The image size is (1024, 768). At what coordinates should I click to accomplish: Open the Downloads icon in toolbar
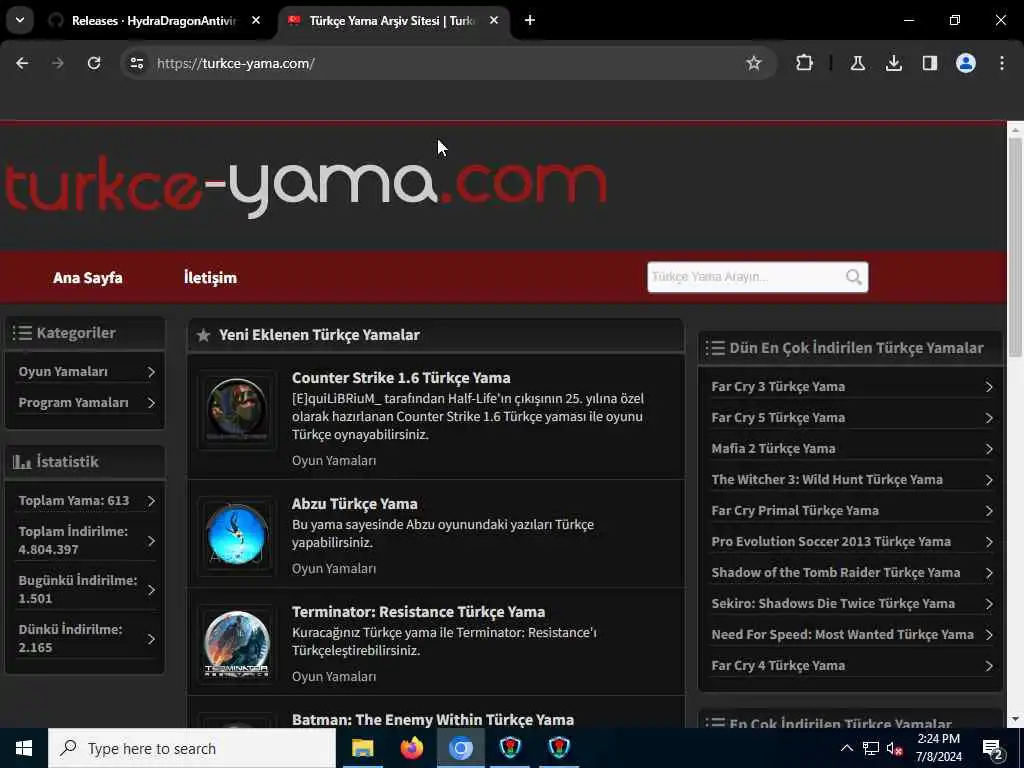893,63
